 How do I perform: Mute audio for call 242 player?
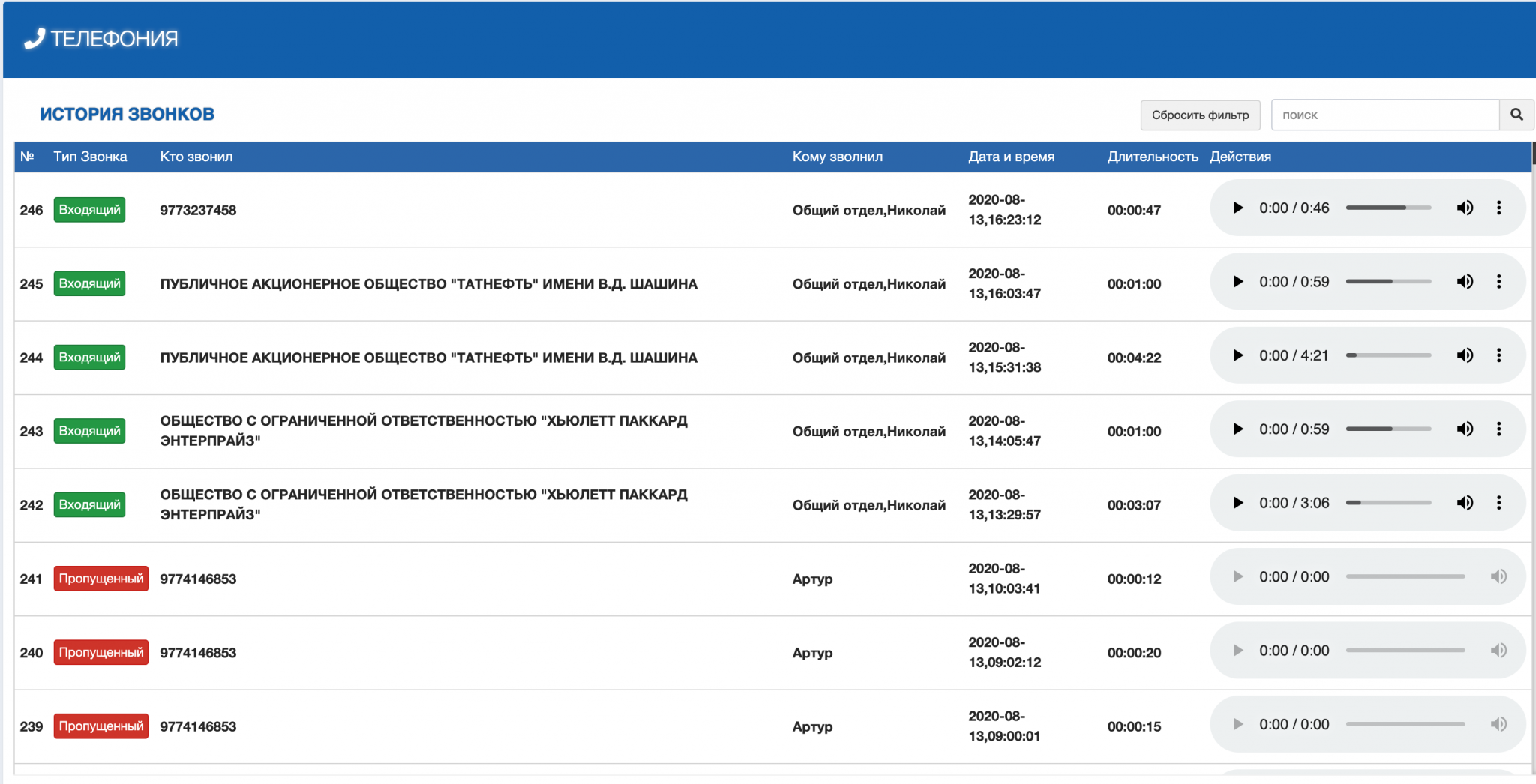(1465, 503)
